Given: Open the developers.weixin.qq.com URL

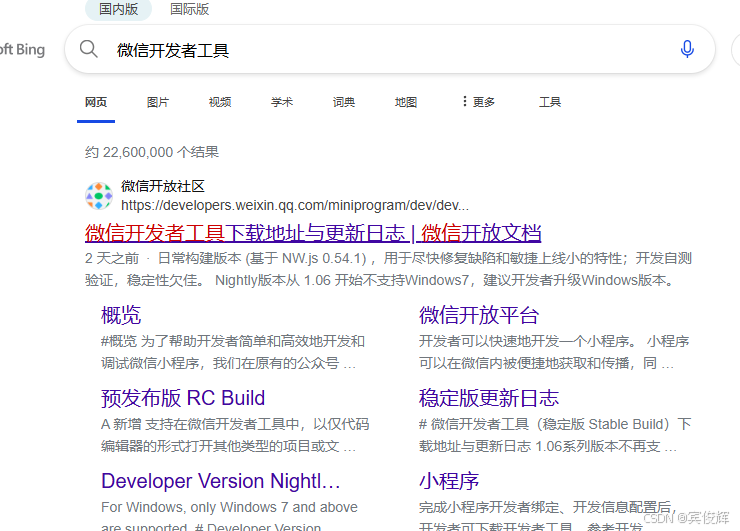Looking at the screenshot, I should [x=295, y=205].
